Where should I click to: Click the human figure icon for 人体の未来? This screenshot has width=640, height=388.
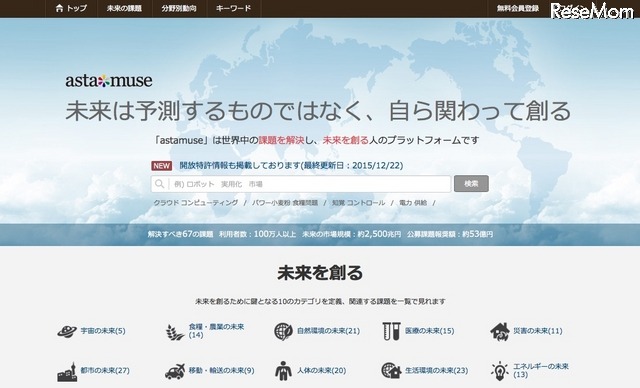click(283, 371)
